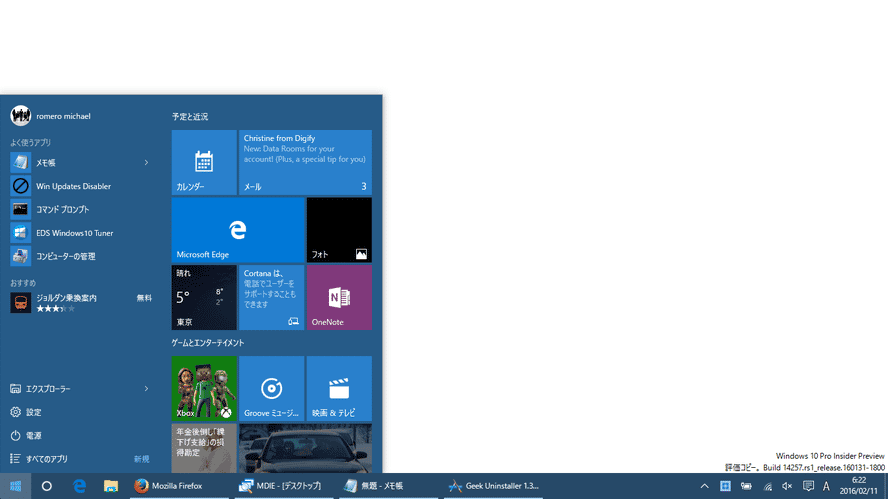
Task: Open the フォト tile
Action: click(339, 230)
